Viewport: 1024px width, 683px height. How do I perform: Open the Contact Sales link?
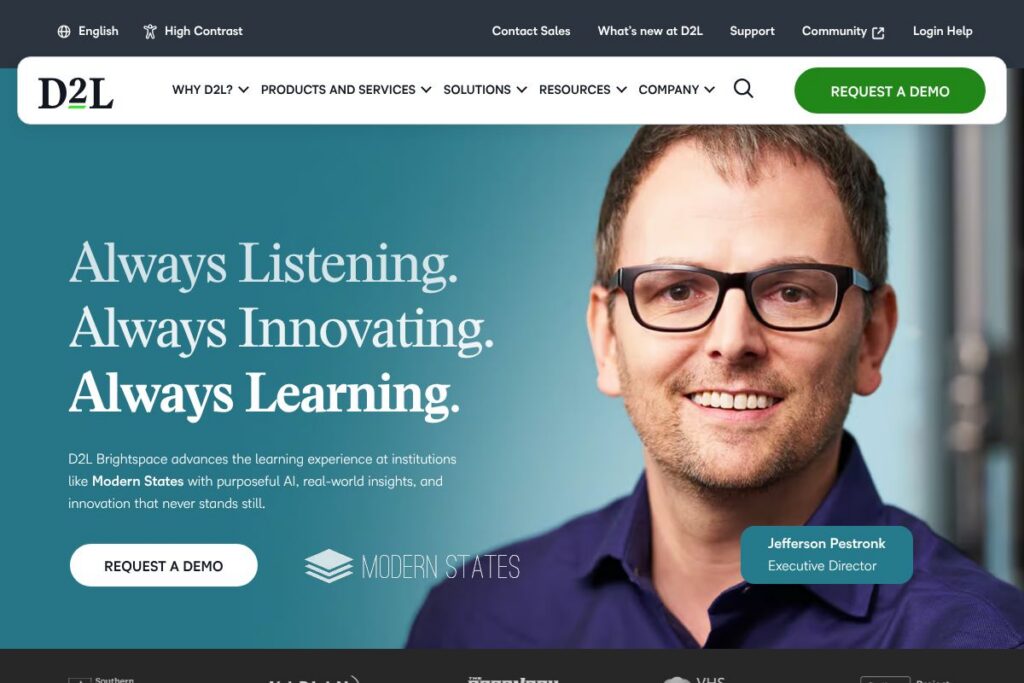pos(531,31)
